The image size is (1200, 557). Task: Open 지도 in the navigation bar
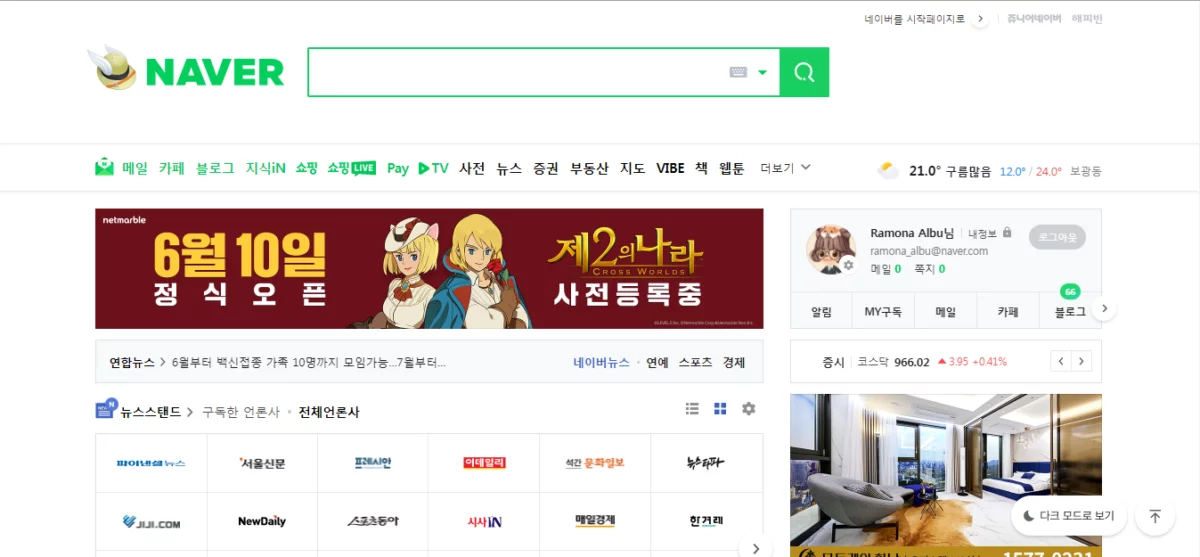pyautogui.click(x=633, y=168)
